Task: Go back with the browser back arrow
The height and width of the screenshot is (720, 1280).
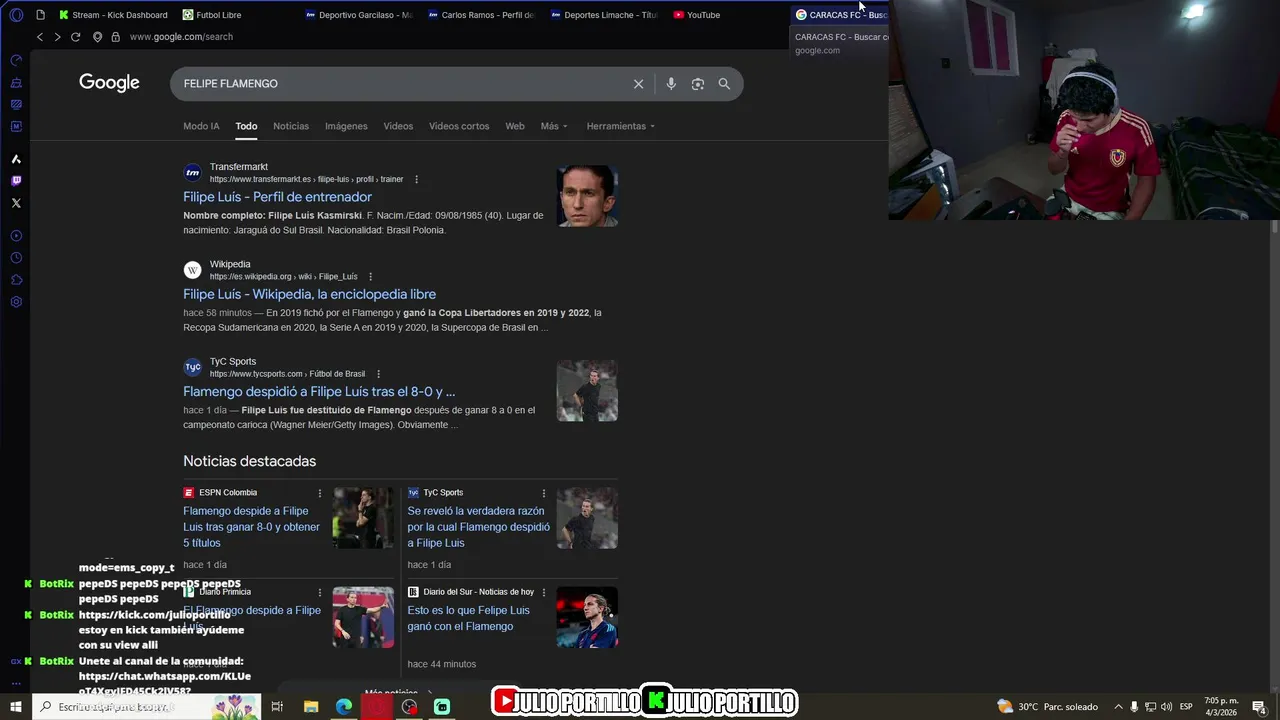Action: (x=40, y=37)
